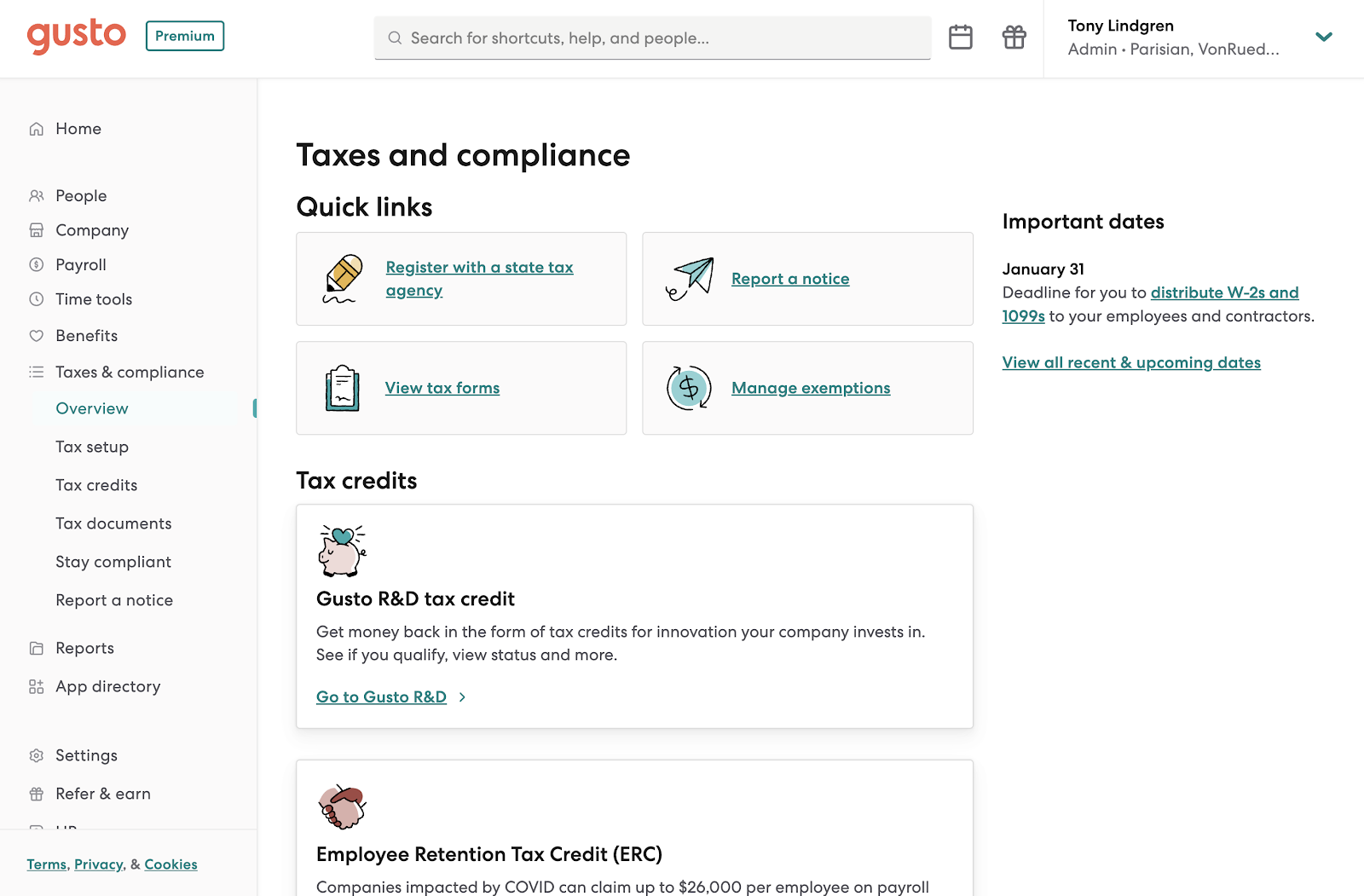Click the paper plane Report a notice icon
The width and height of the screenshot is (1364, 896).
(x=690, y=279)
